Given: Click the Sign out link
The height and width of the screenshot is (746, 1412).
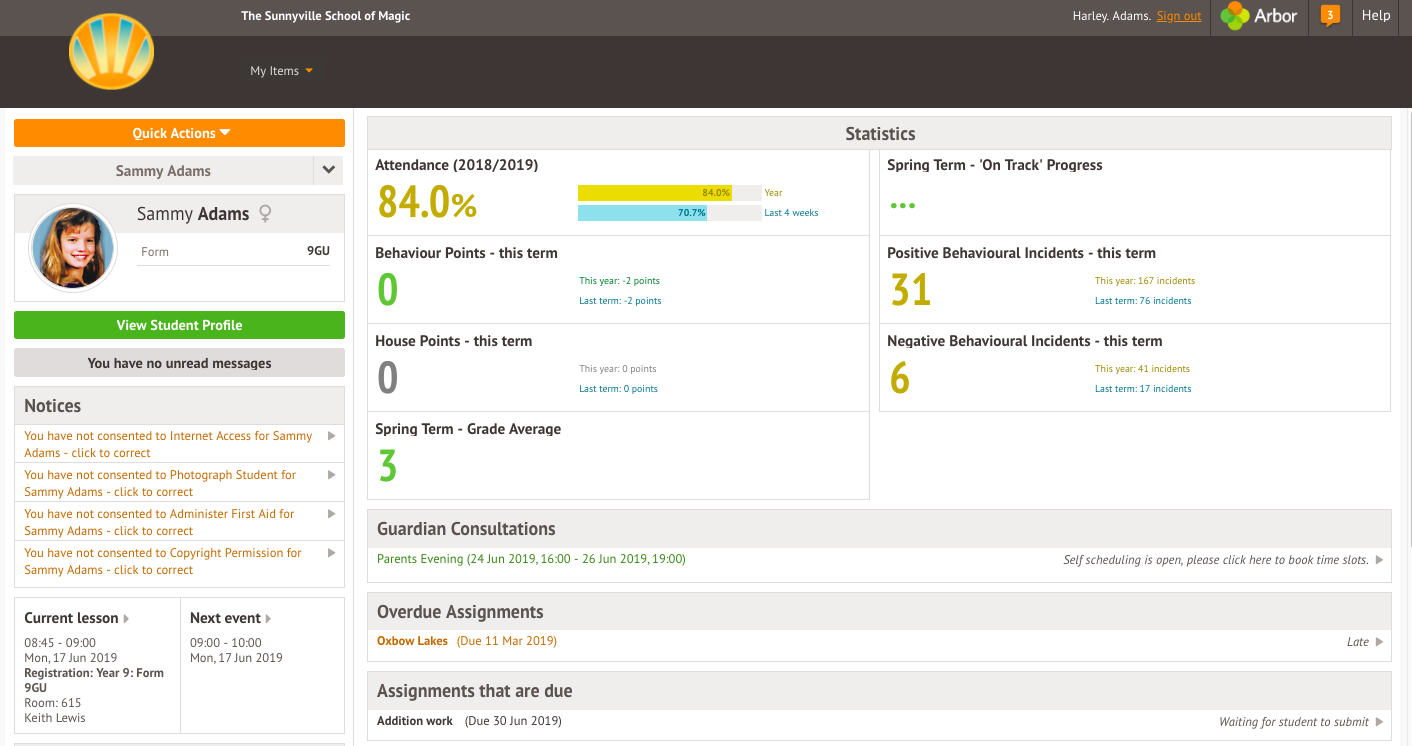Looking at the screenshot, I should pos(1179,16).
